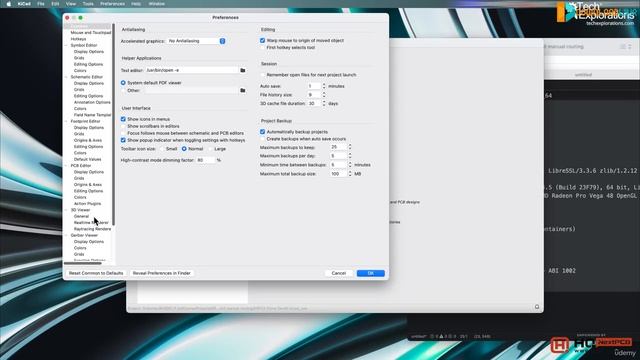Select System default PDF viewer option
640x360 pixels.
(123, 82)
